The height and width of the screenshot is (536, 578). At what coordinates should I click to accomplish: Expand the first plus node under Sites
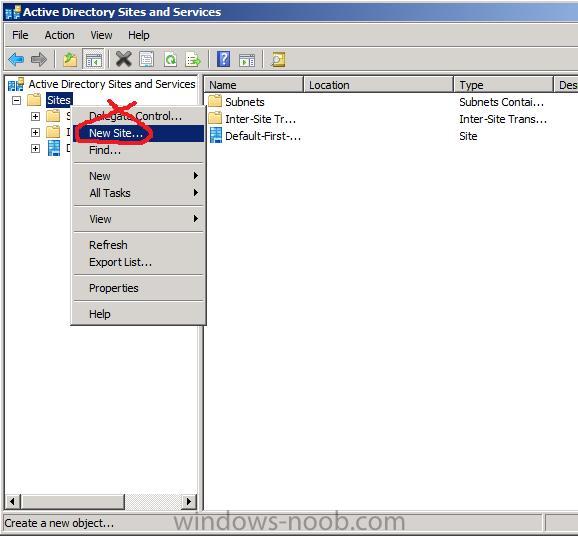[35, 116]
